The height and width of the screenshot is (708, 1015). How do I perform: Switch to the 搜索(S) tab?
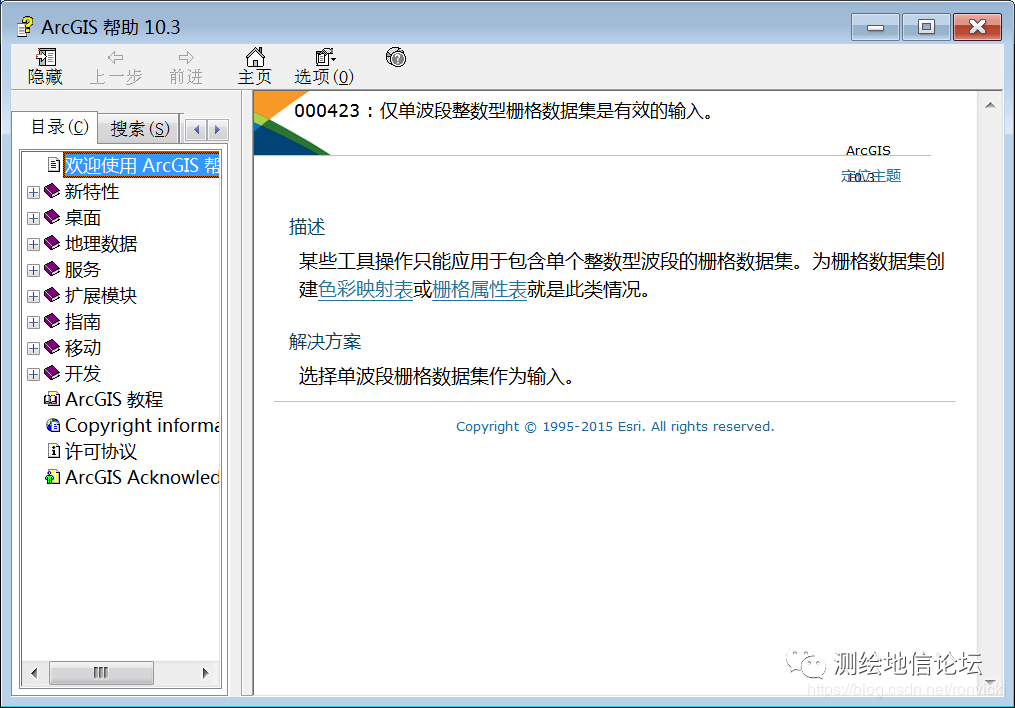139,128
